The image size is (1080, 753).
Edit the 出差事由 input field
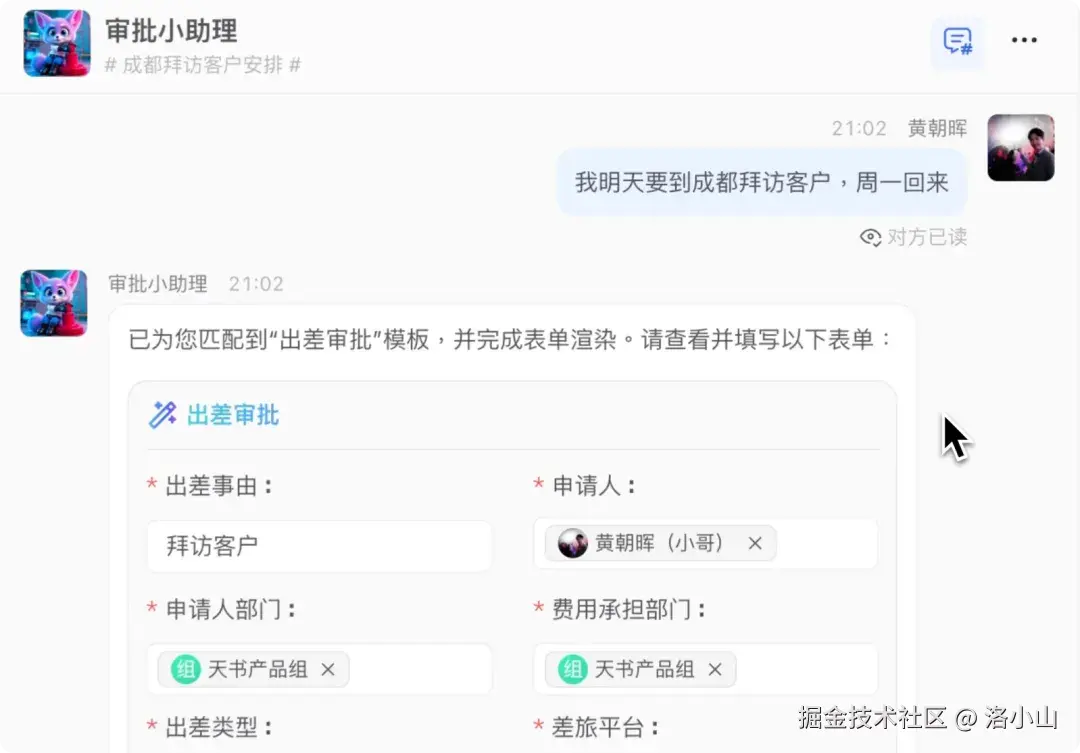pos(319,546)
